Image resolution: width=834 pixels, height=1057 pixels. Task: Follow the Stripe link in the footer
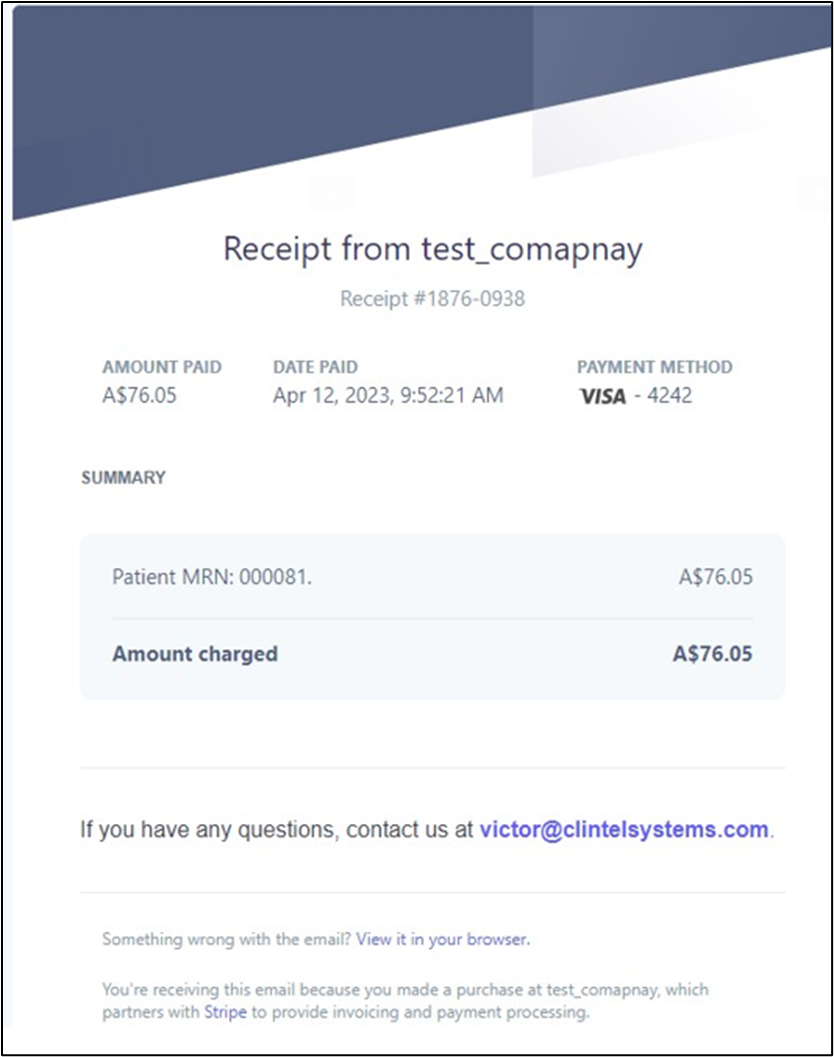[225, 1012]
